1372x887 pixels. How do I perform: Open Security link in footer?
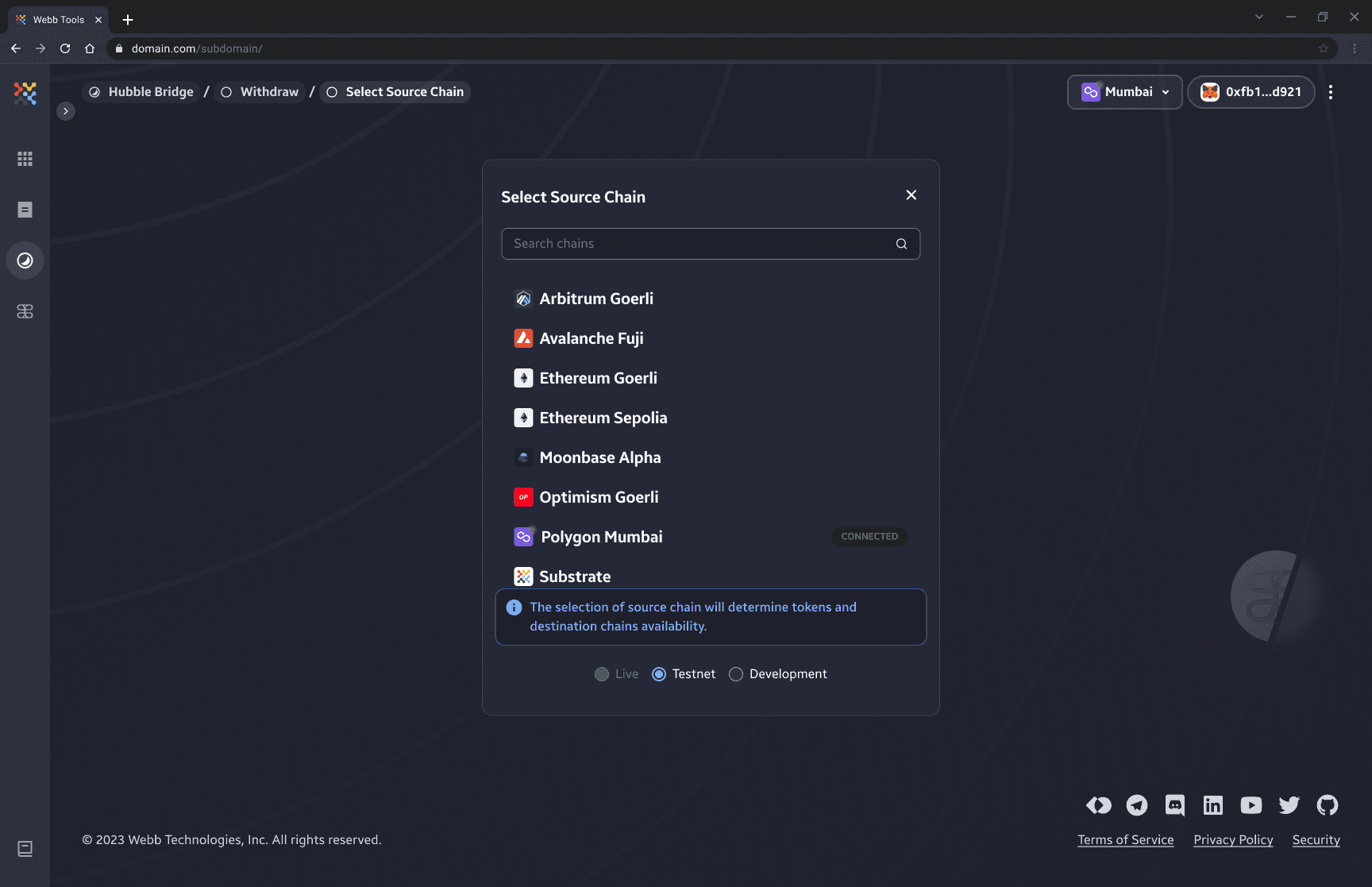[1316, 840]
